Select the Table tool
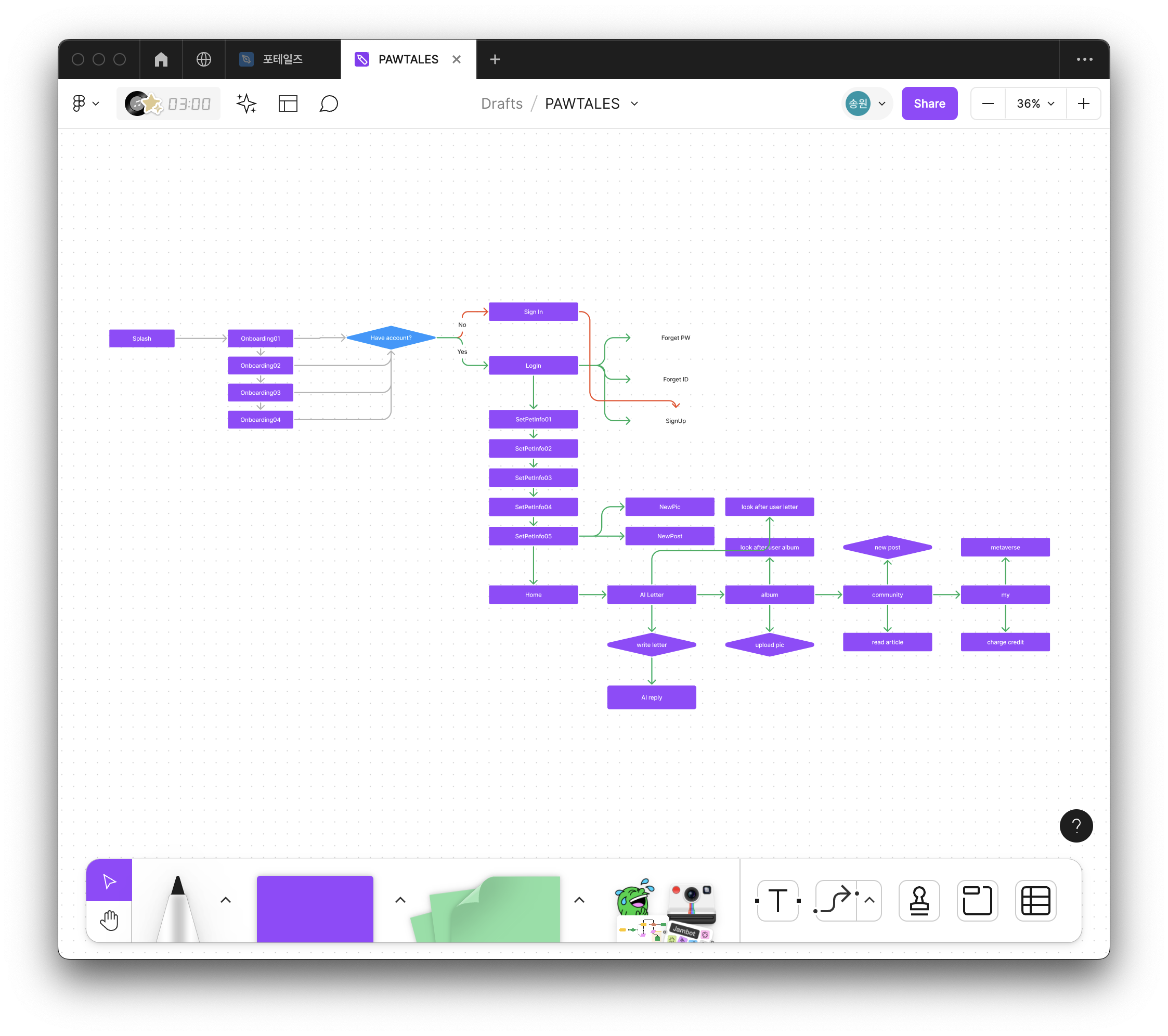This screenshot has width=1168, height=1036. pyautogui.click(x=1035, y=901)
